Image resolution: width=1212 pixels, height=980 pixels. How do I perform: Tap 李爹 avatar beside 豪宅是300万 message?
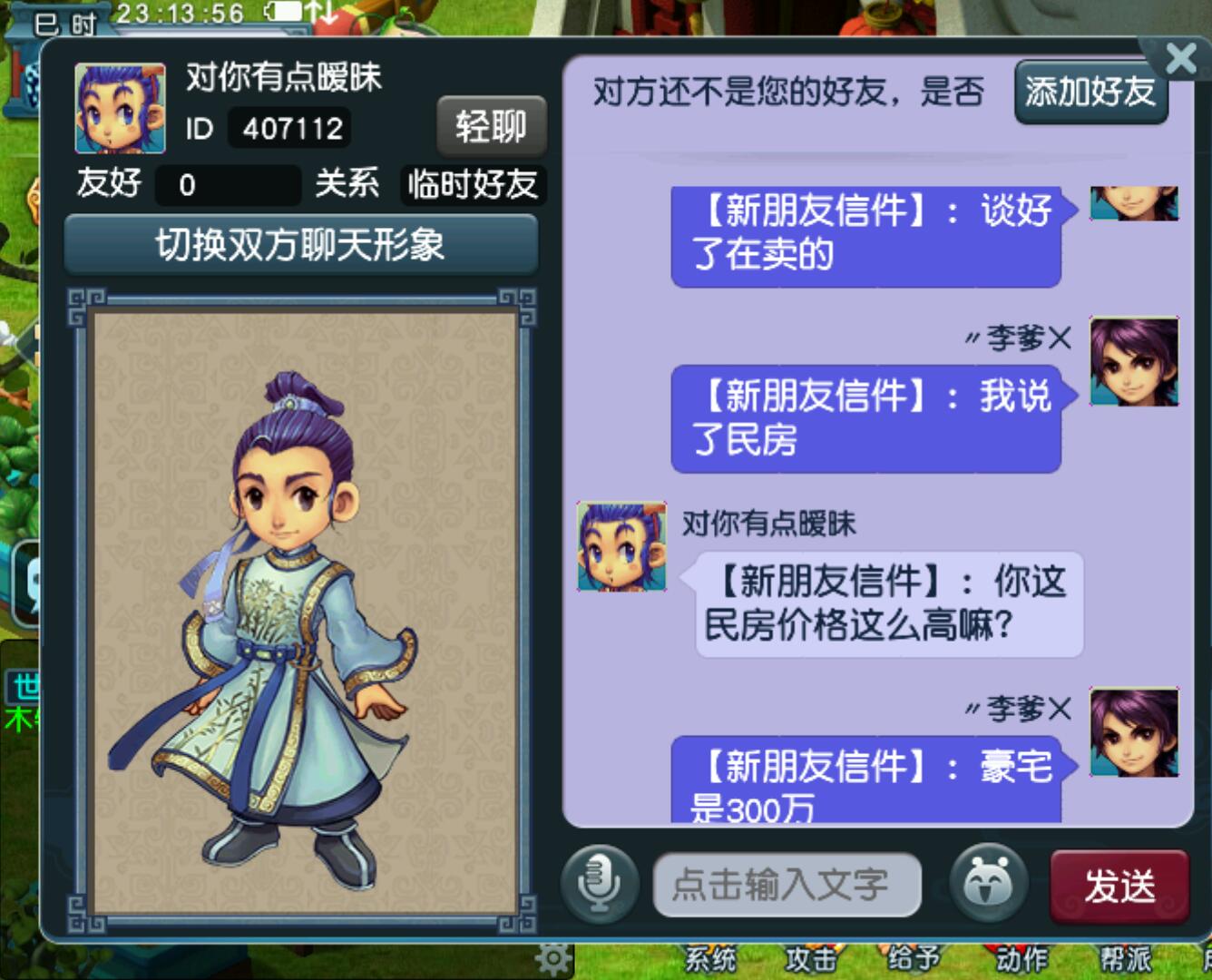pos(1134,732)
